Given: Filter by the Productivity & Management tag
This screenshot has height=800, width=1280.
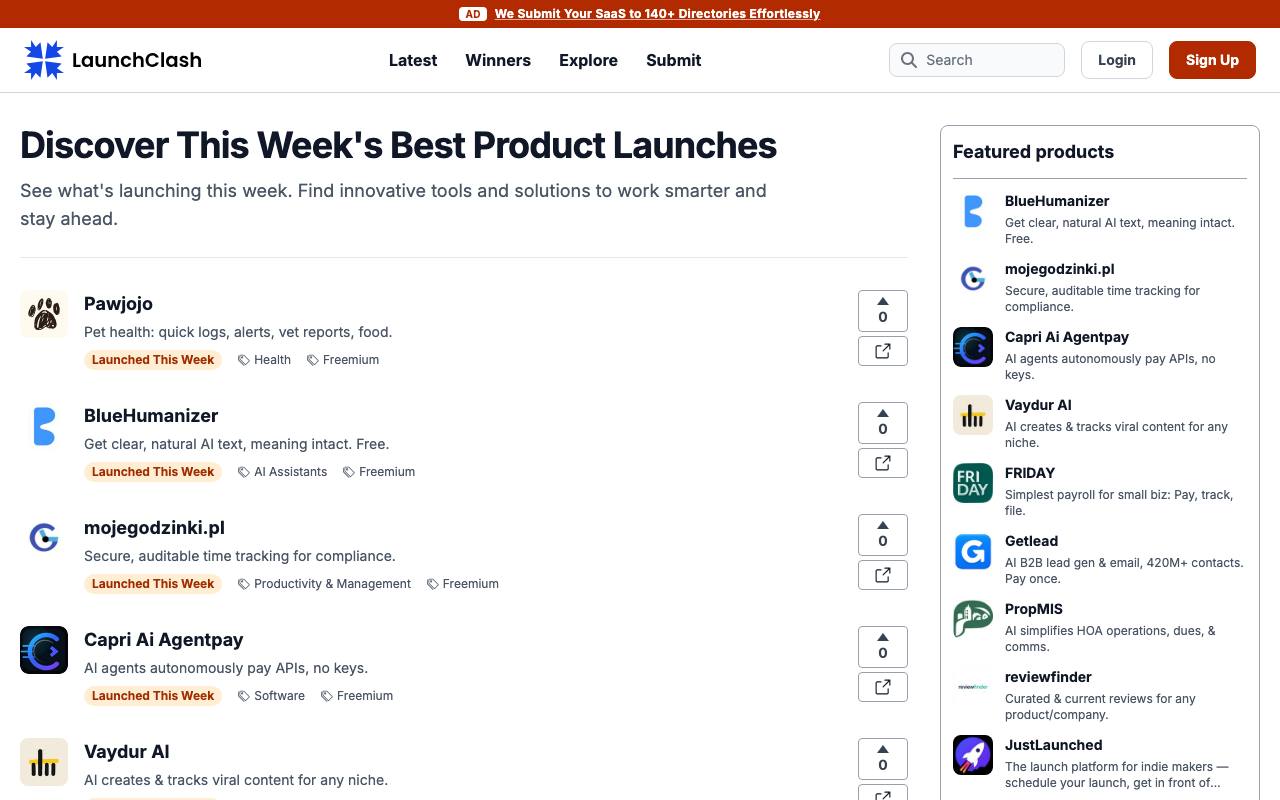Looking at the screenshot, I should point(324,584).
